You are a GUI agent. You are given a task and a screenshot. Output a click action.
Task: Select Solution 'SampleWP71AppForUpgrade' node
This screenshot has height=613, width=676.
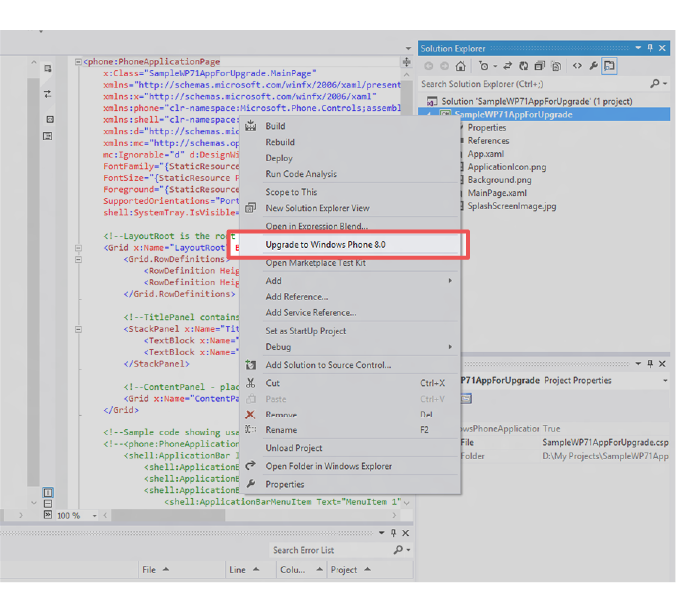(x=536, y=101)
